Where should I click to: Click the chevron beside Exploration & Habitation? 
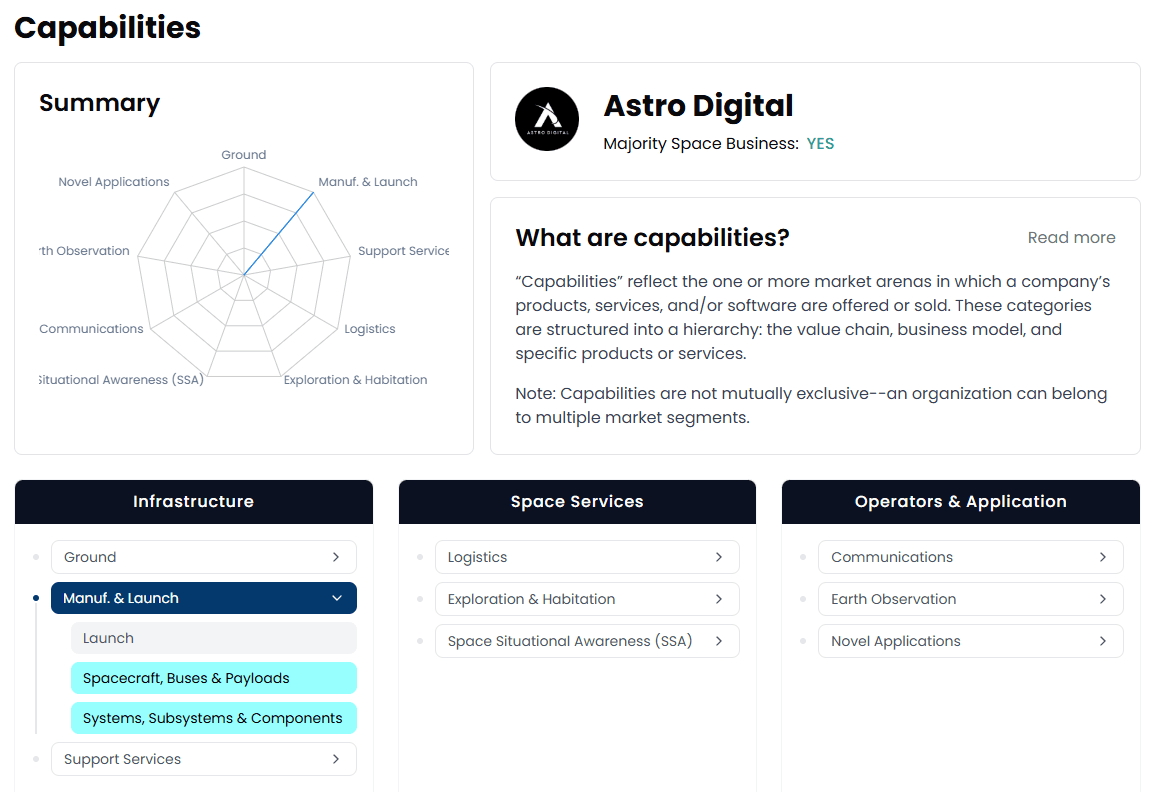click(x=719, y=599)
